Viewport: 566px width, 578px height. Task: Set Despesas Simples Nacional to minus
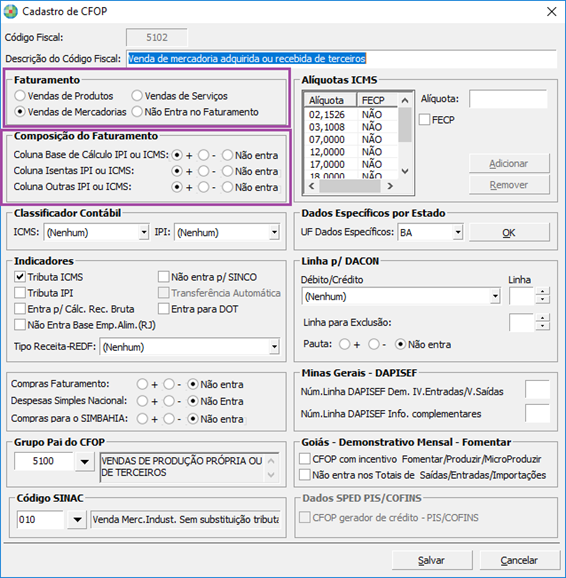[x=169, y=401]
